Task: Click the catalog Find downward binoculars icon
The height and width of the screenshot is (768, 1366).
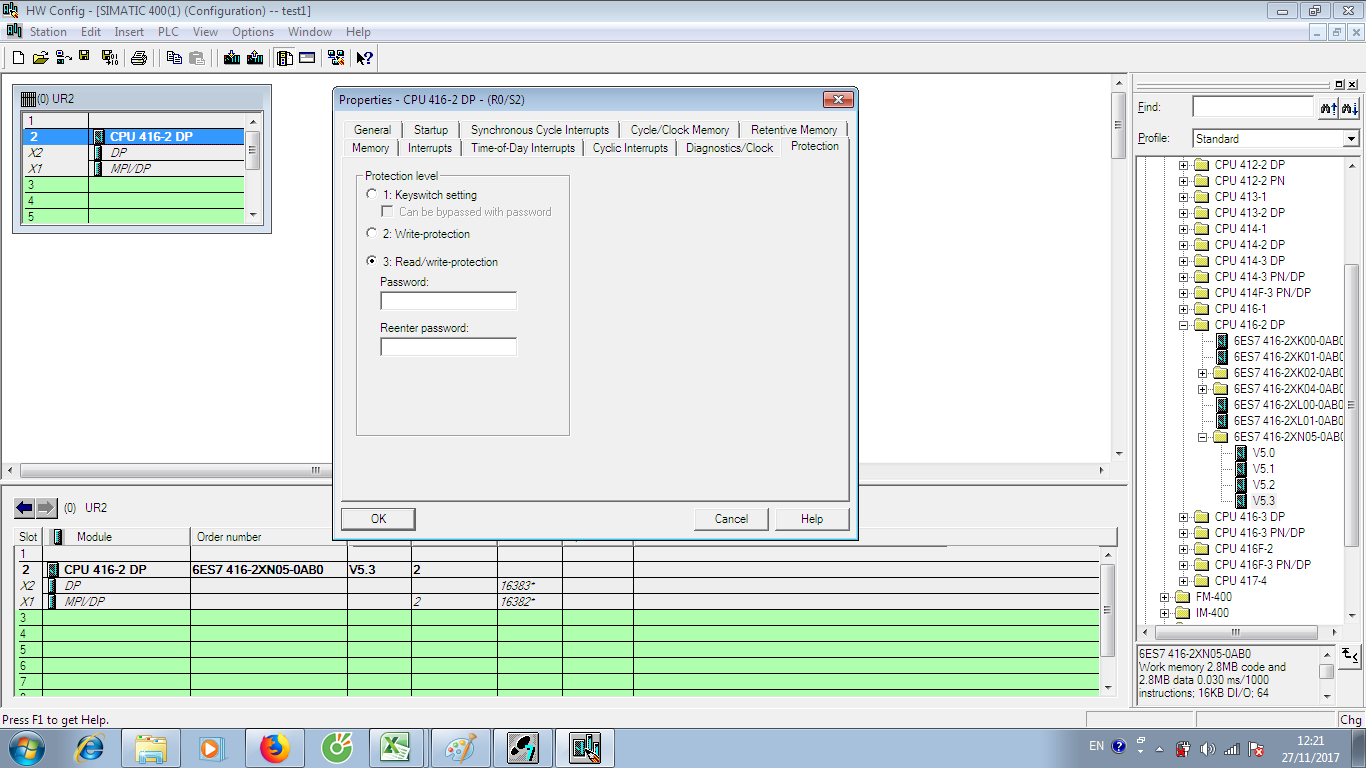Action: click(1350, 107)
